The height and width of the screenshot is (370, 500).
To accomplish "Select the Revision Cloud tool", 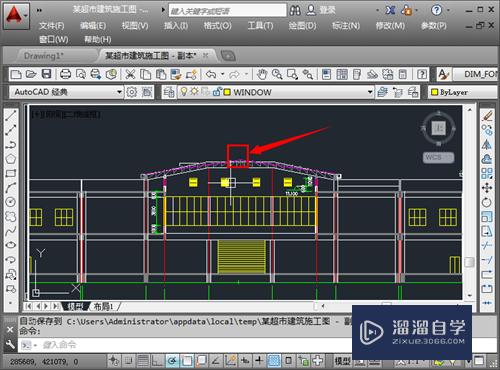I will (11, 217).
